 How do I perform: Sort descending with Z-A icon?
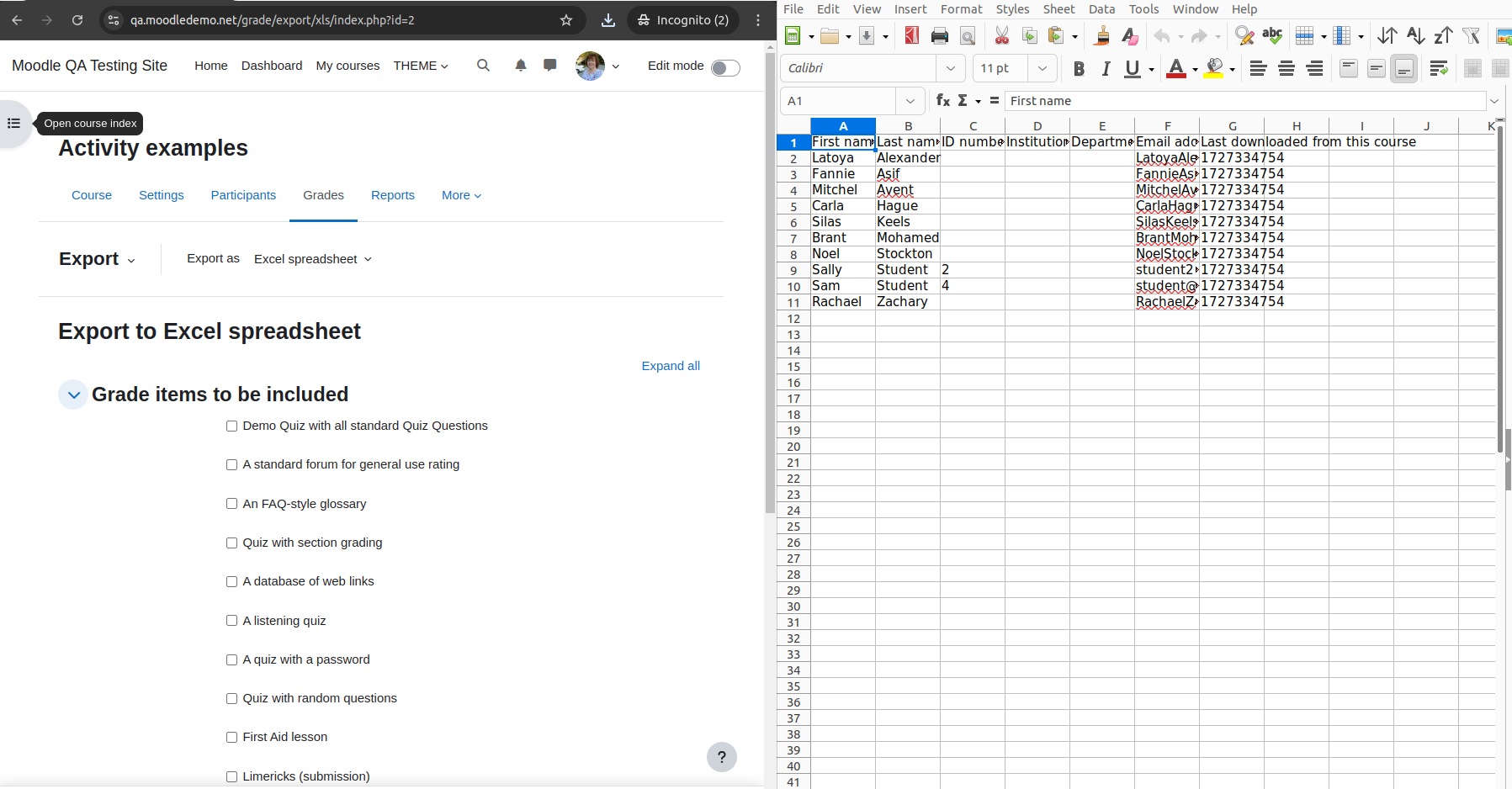pyautogui.click(x=1443, y=35)
